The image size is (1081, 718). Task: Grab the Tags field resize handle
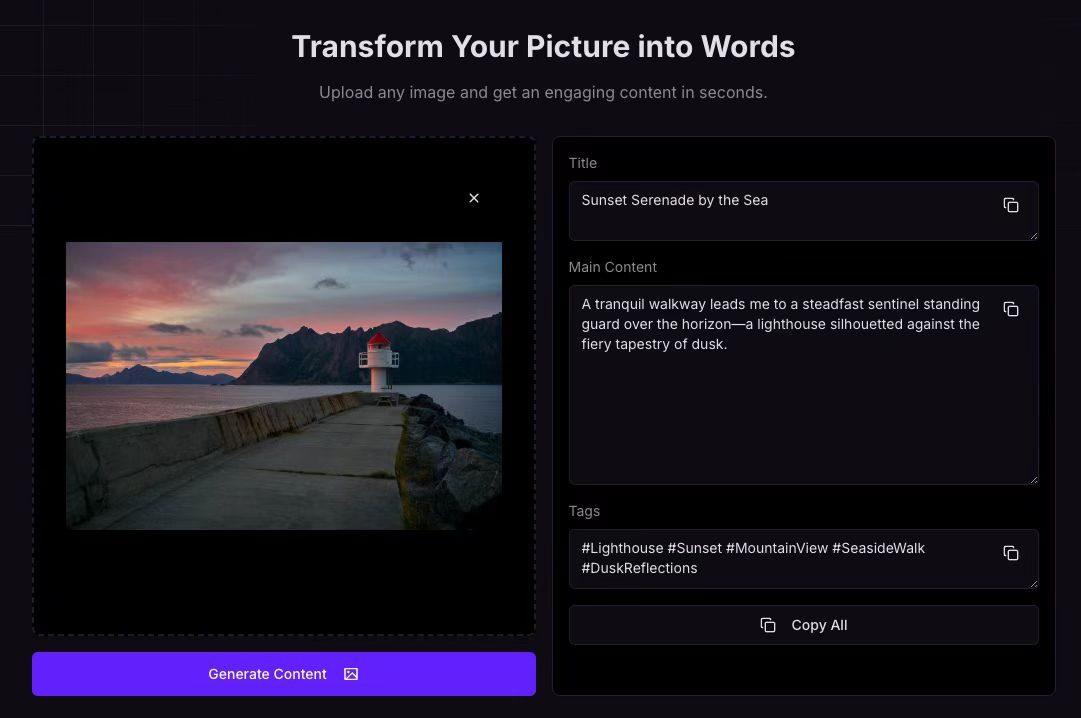click(x=1033, y=584)
